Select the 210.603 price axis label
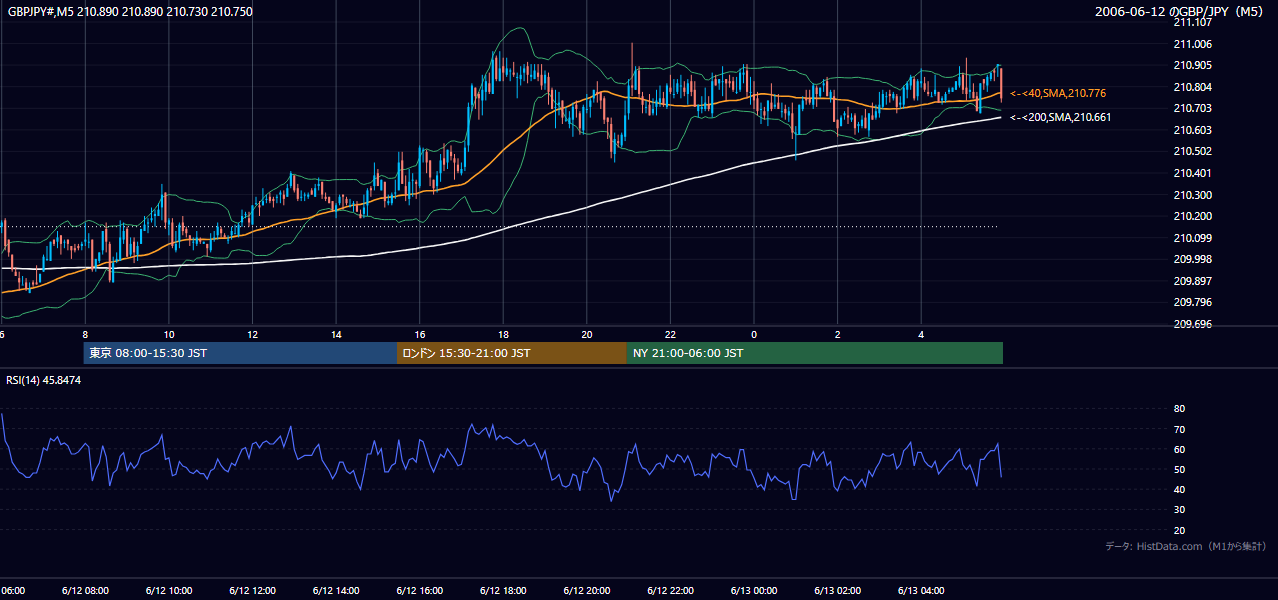The width and height of the screenshot is (1278, 600). pos(1192,130)
